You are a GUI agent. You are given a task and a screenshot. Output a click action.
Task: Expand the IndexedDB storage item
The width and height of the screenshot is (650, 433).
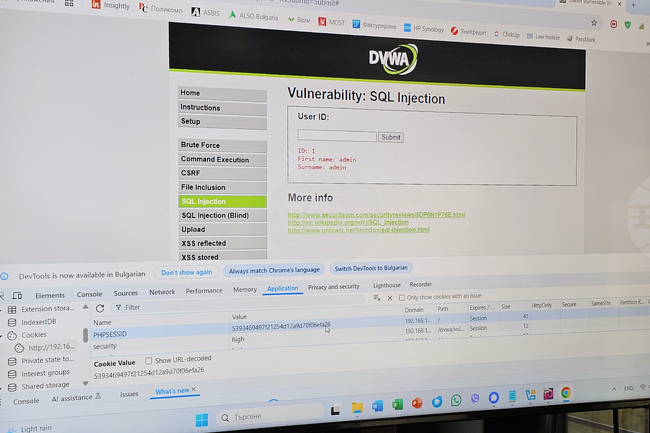click(x=3, y=322)
